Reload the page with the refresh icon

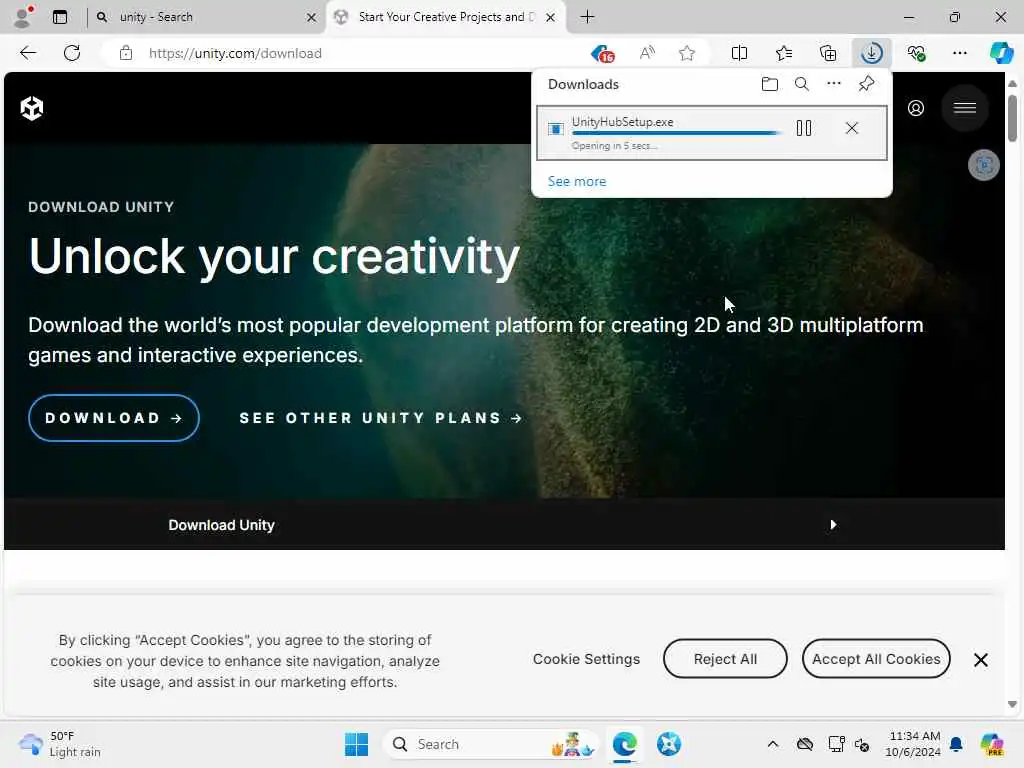tap(72, 53)
